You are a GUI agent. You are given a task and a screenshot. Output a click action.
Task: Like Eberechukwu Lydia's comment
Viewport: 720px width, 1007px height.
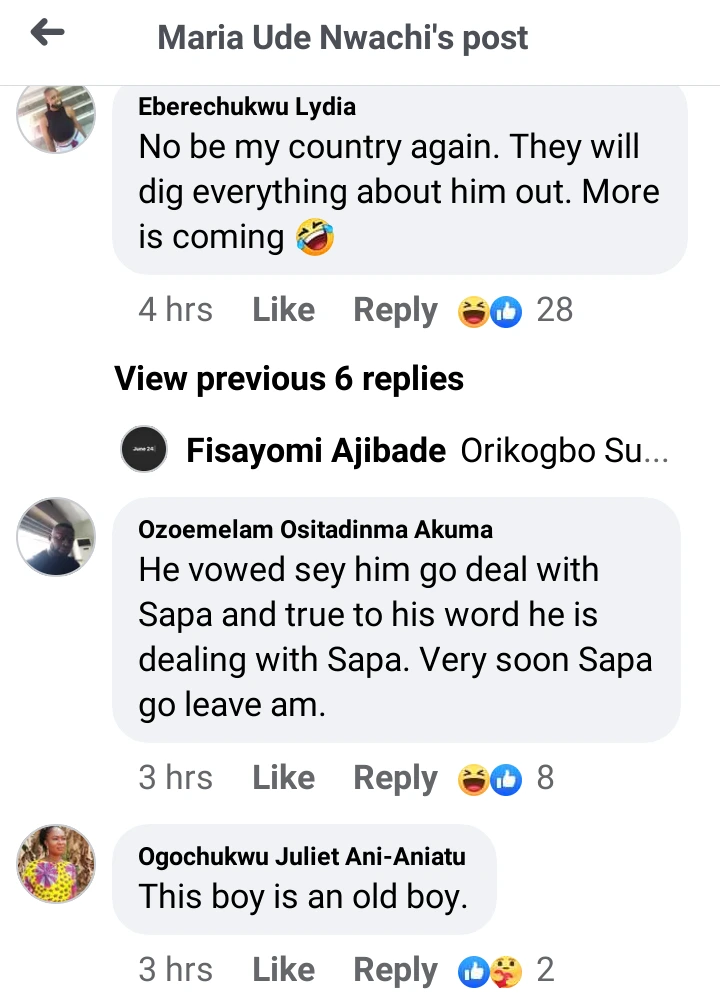click(x=283, y=310)
